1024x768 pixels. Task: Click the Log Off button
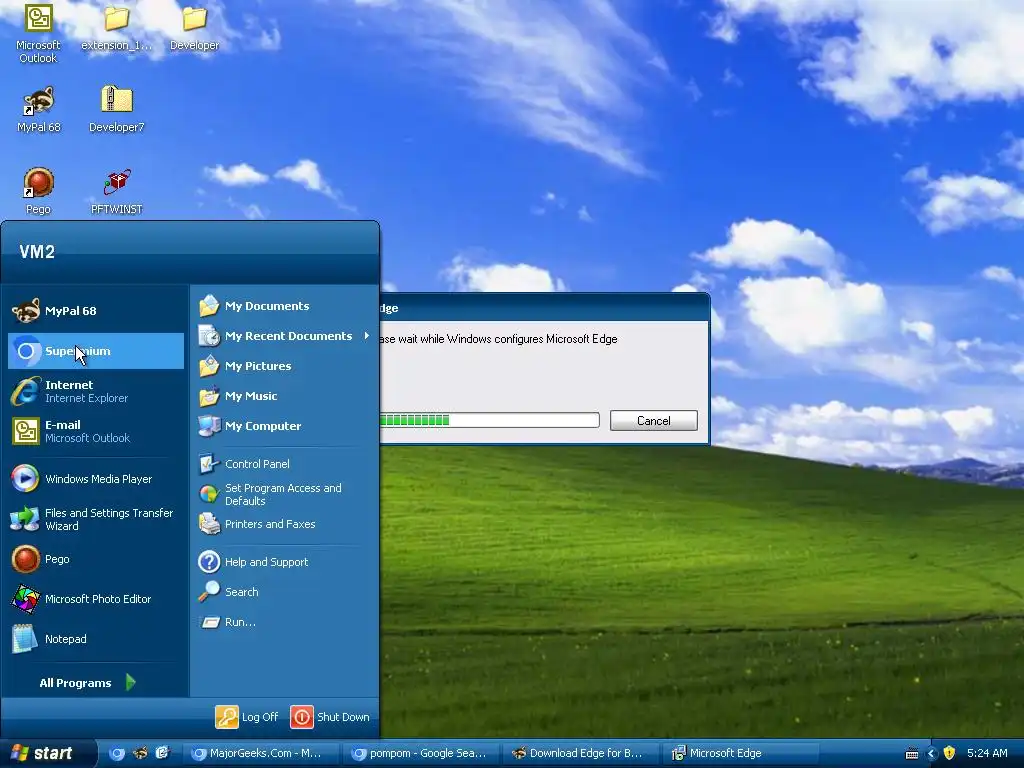[x=247, y=716]
